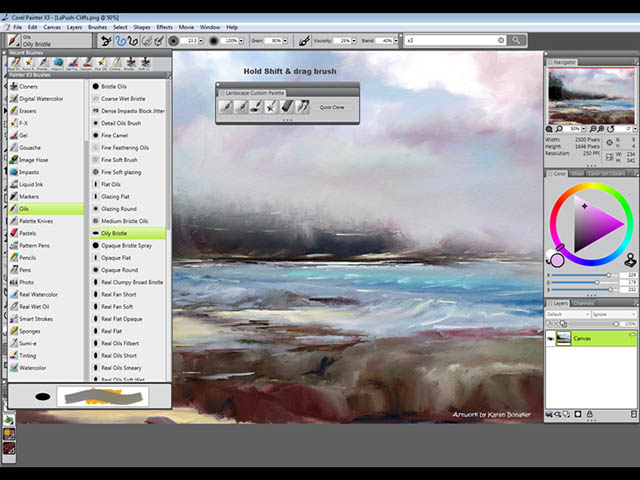This screenshot has height=480, width=640.
Task: Click the brush stroke preview thumbnail
Action: tap(103, 396)
